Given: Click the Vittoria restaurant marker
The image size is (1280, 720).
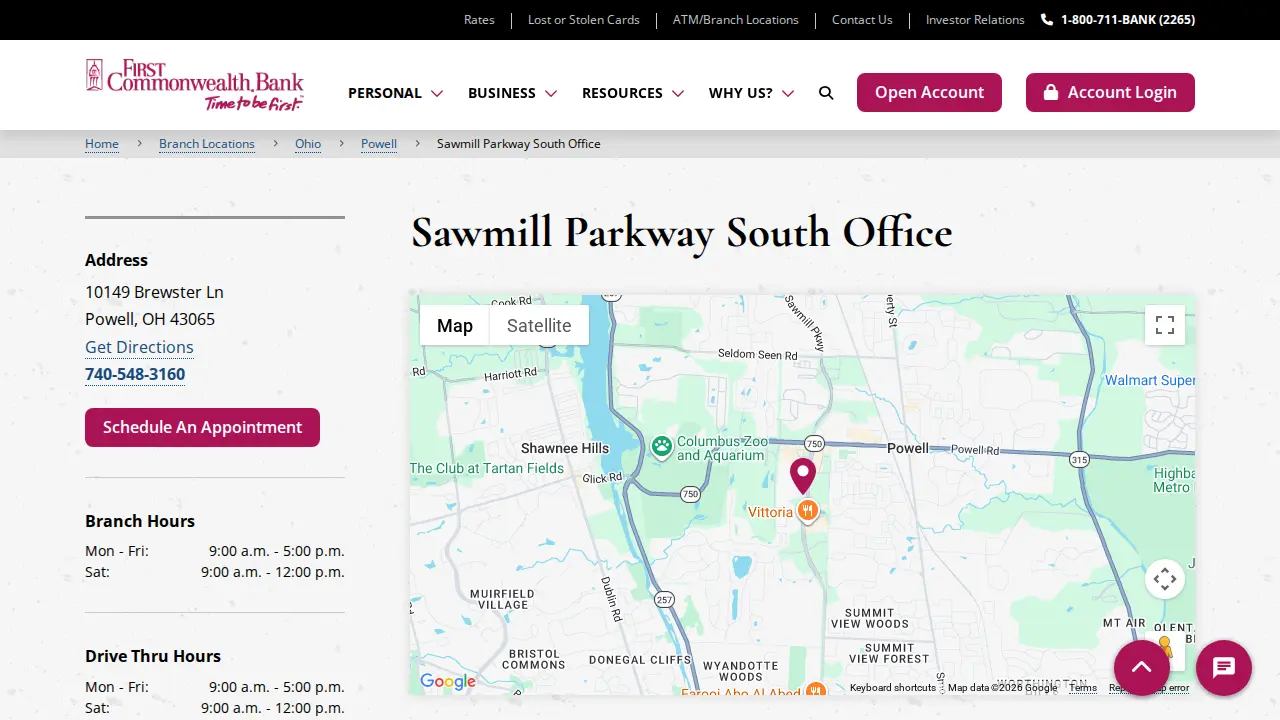Looking at the screenshot, I should (808, 511).
